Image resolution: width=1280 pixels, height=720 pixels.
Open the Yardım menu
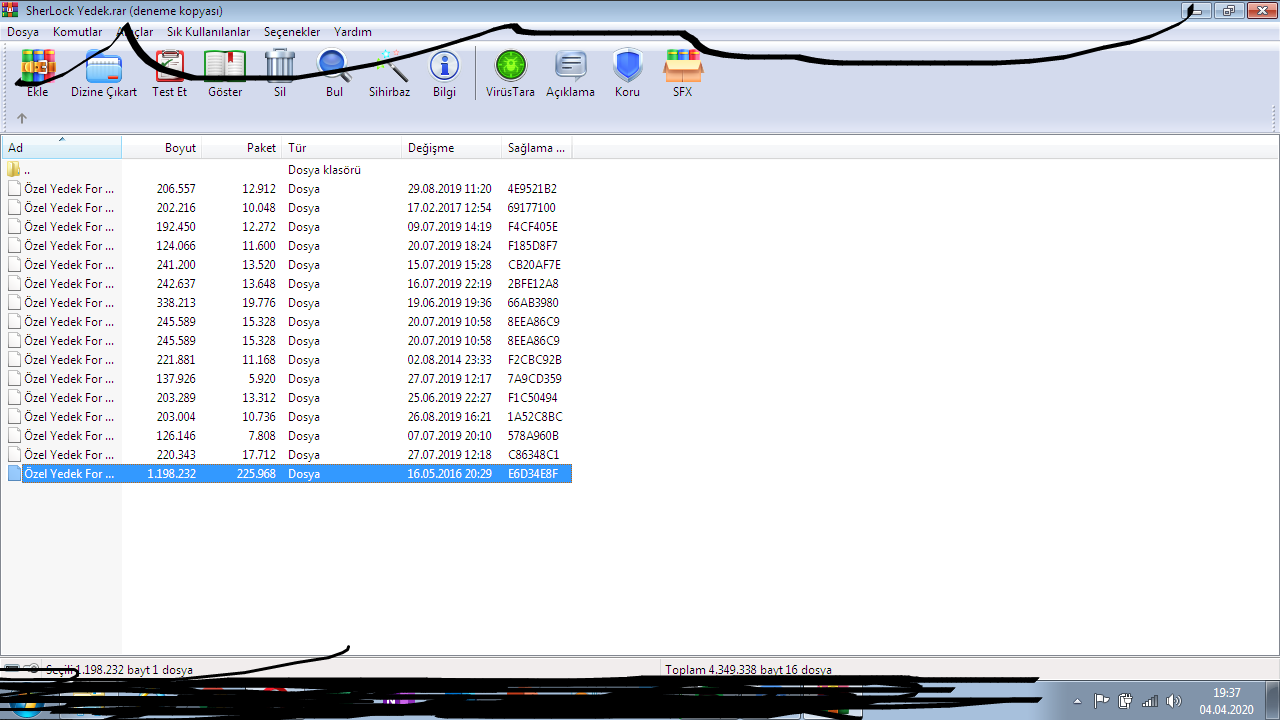(x=353, y=32)
